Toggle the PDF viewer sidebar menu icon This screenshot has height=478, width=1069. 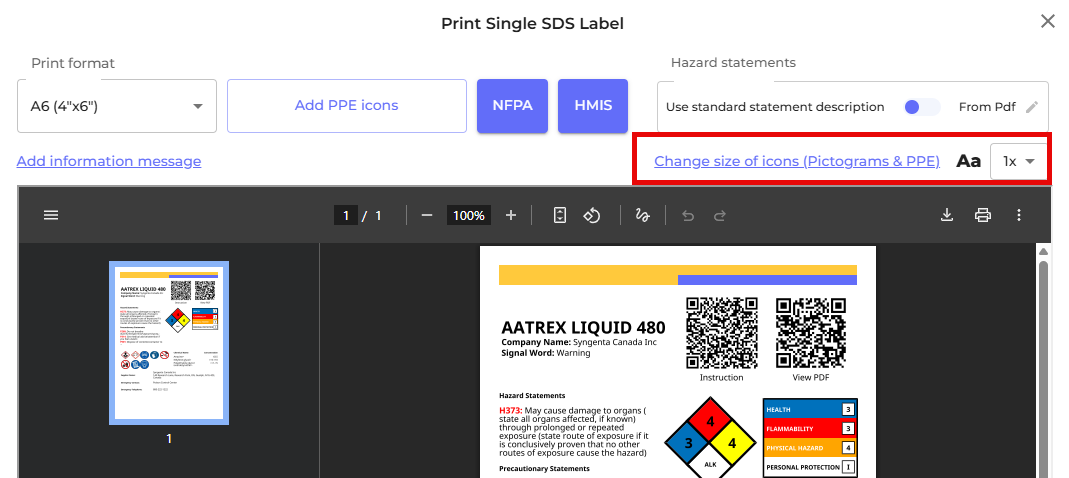click(x=51, y=215)
